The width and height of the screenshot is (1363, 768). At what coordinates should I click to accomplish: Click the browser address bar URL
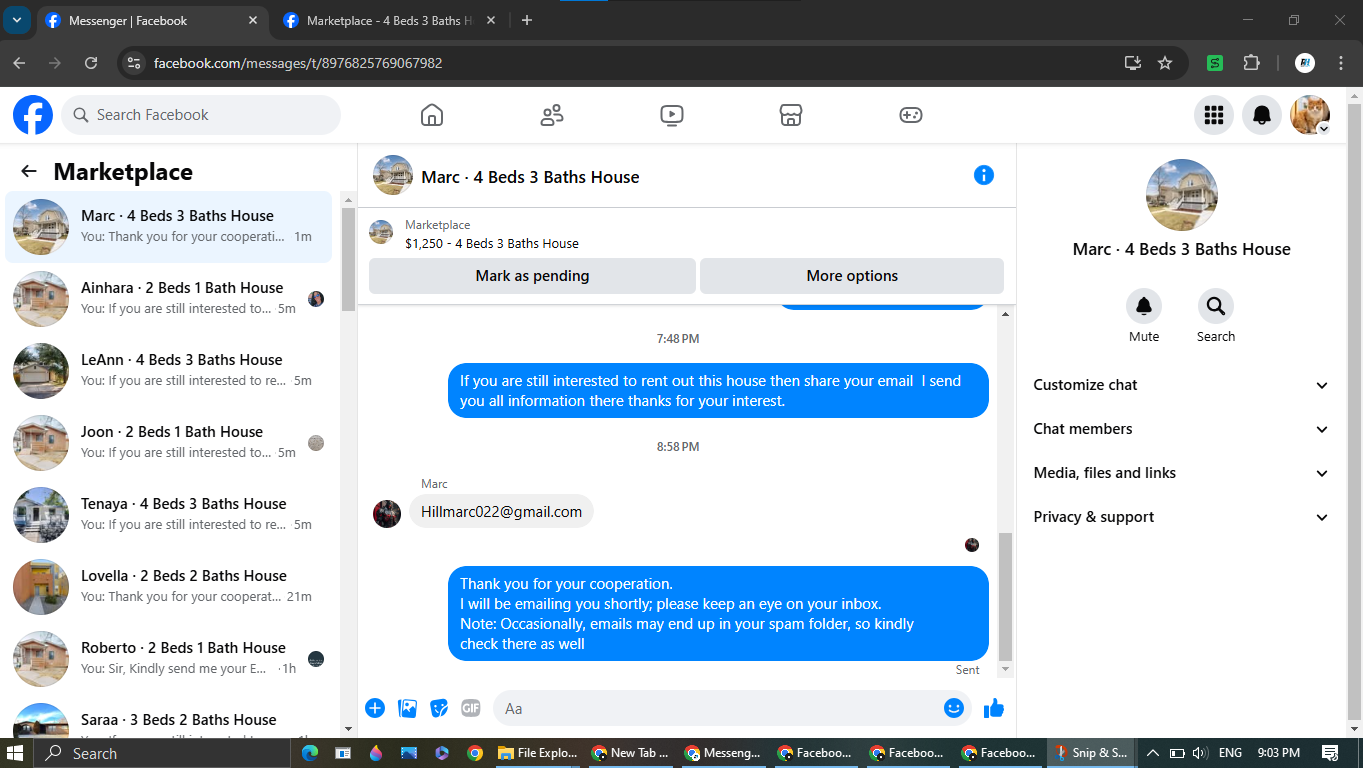point(298,63)
